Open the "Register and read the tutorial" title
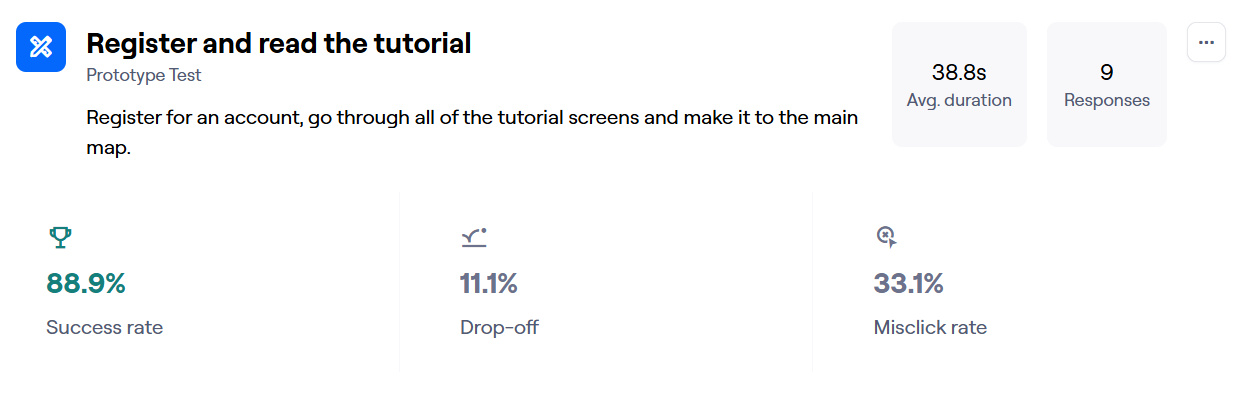Screen dimensions: 1244x413 [278, 44]
